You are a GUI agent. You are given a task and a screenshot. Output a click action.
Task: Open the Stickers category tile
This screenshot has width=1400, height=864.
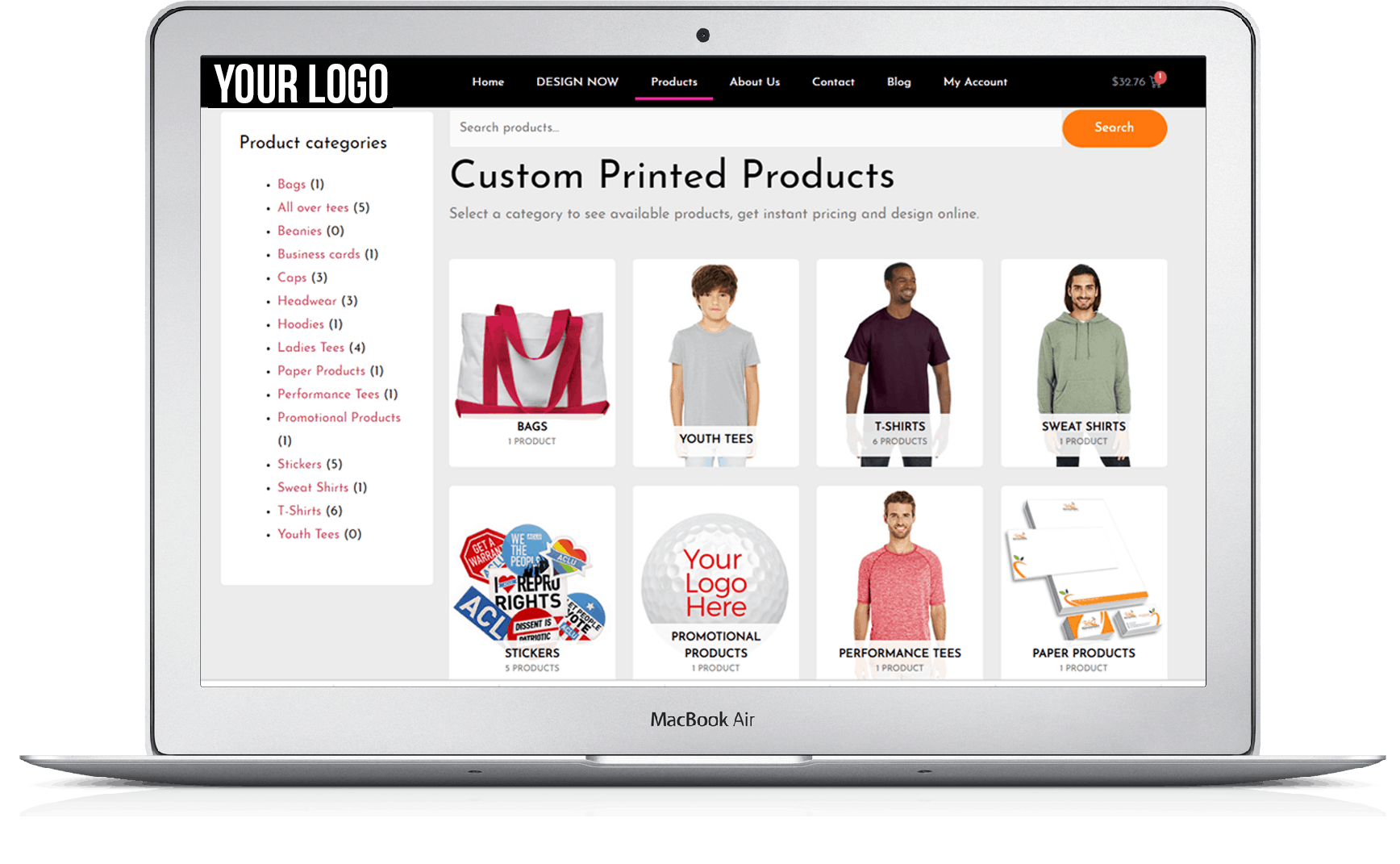(x=532, y=582)
